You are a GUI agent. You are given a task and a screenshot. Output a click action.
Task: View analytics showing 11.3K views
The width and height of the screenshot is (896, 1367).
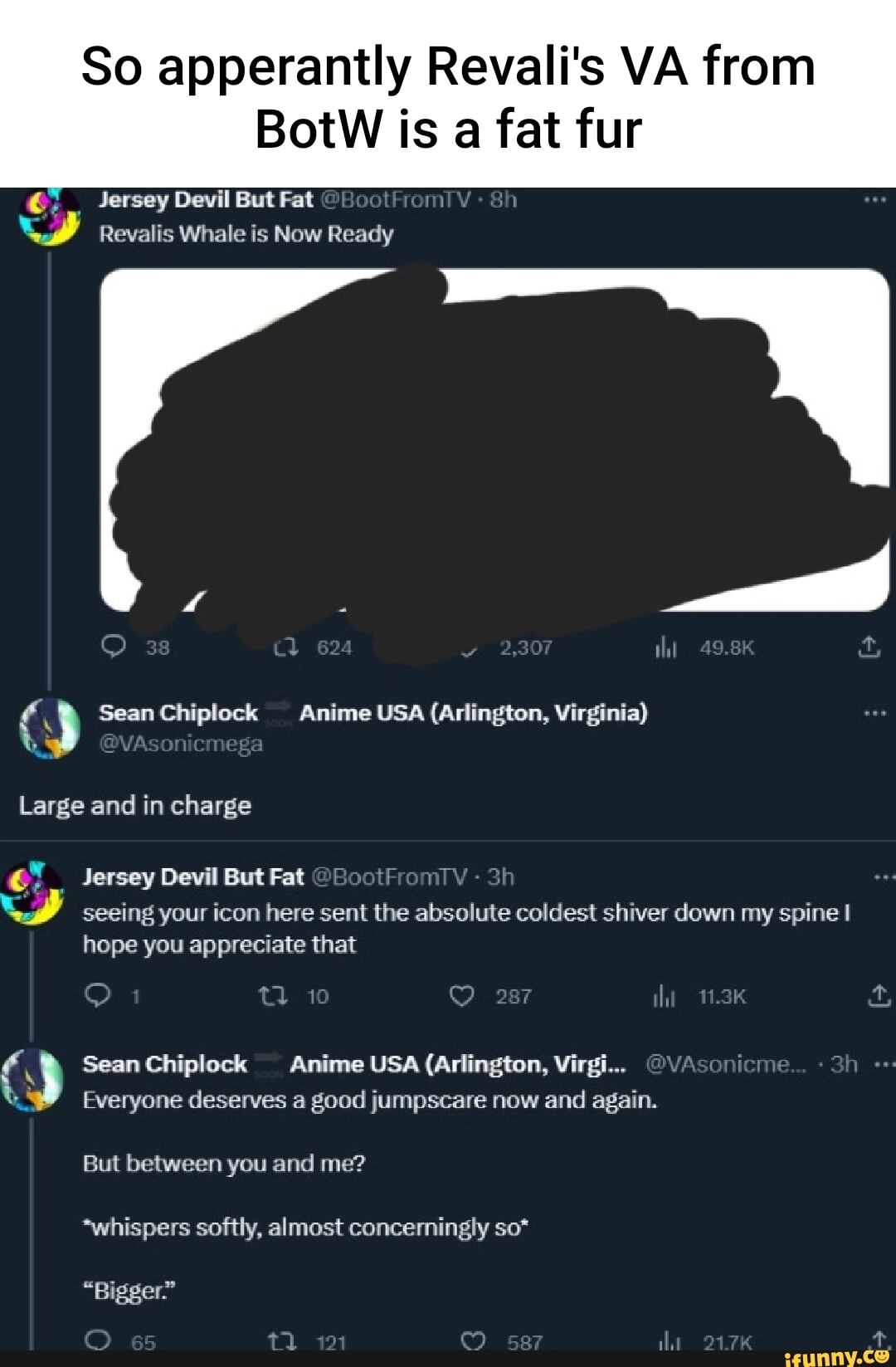[x=665, y=996]
